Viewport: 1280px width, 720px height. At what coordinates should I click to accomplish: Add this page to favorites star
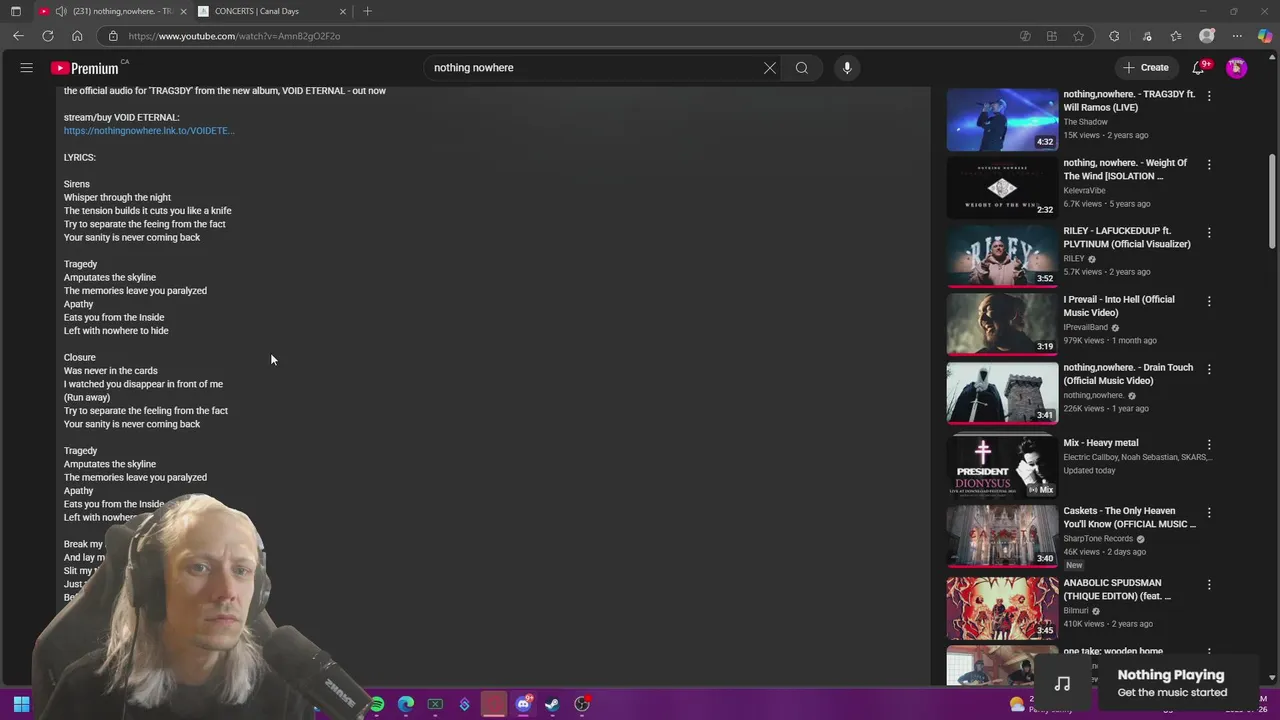1078,36
